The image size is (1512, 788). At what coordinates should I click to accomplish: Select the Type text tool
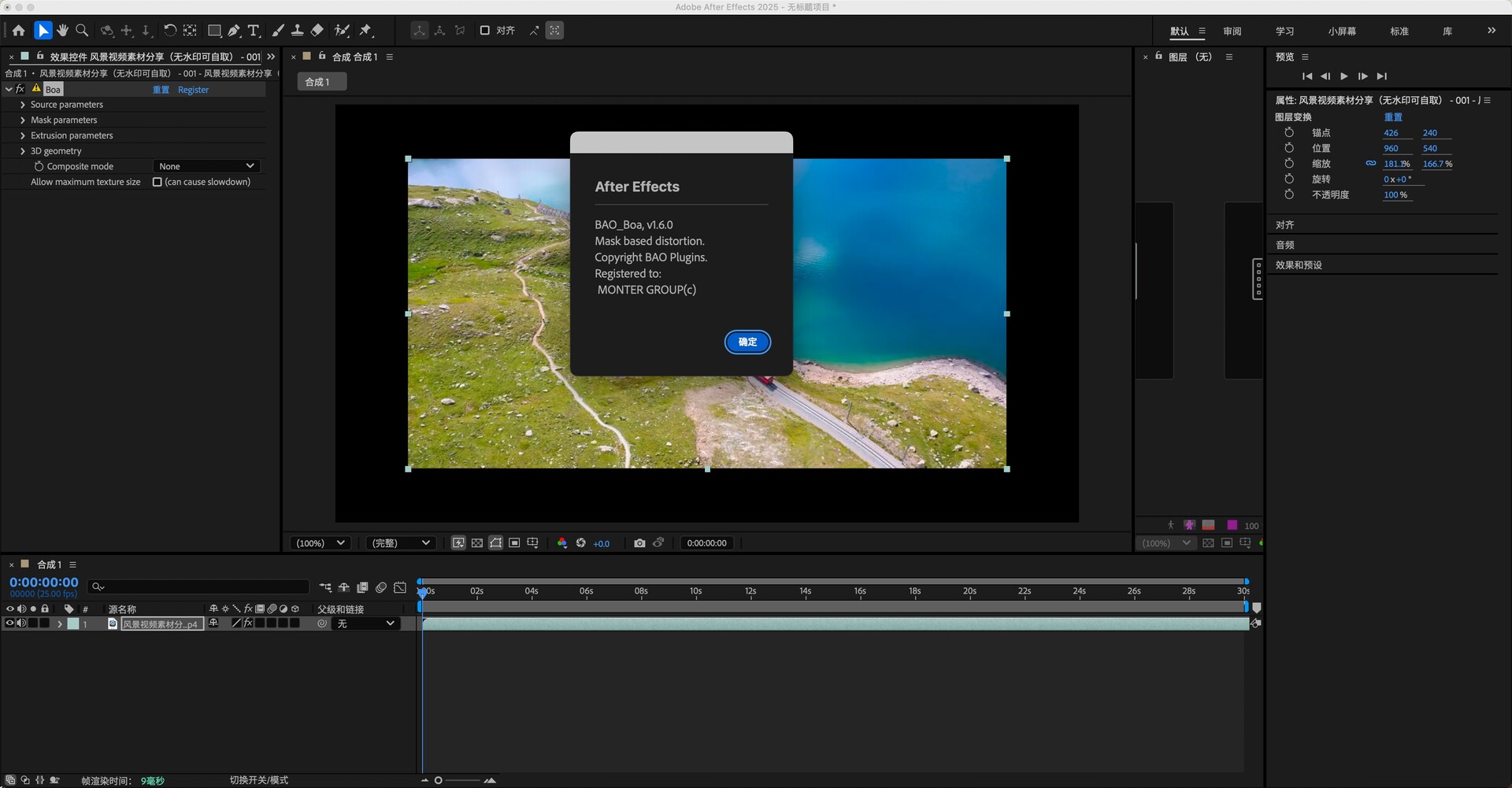pos(254,31)
